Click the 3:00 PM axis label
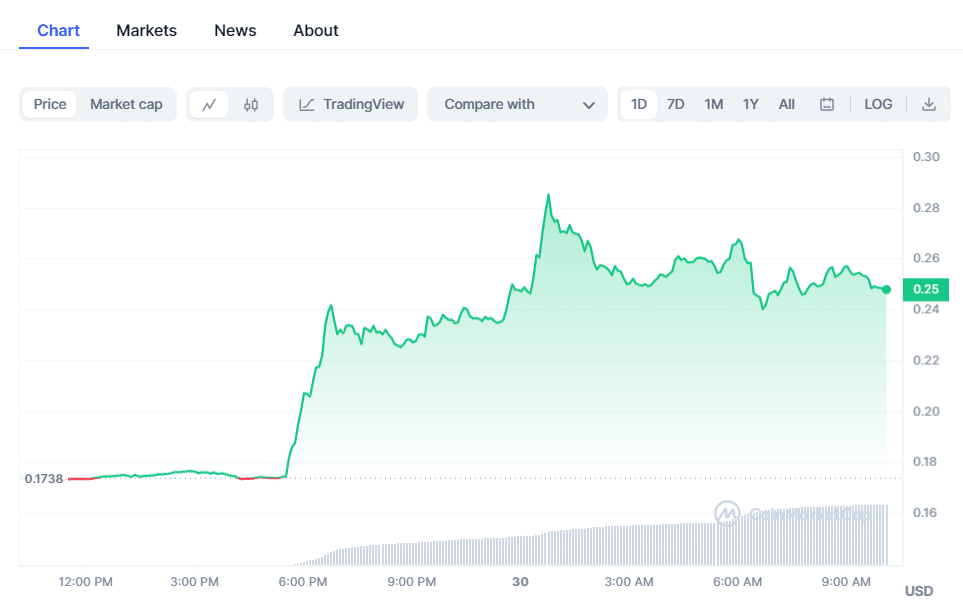 [194, 582]
